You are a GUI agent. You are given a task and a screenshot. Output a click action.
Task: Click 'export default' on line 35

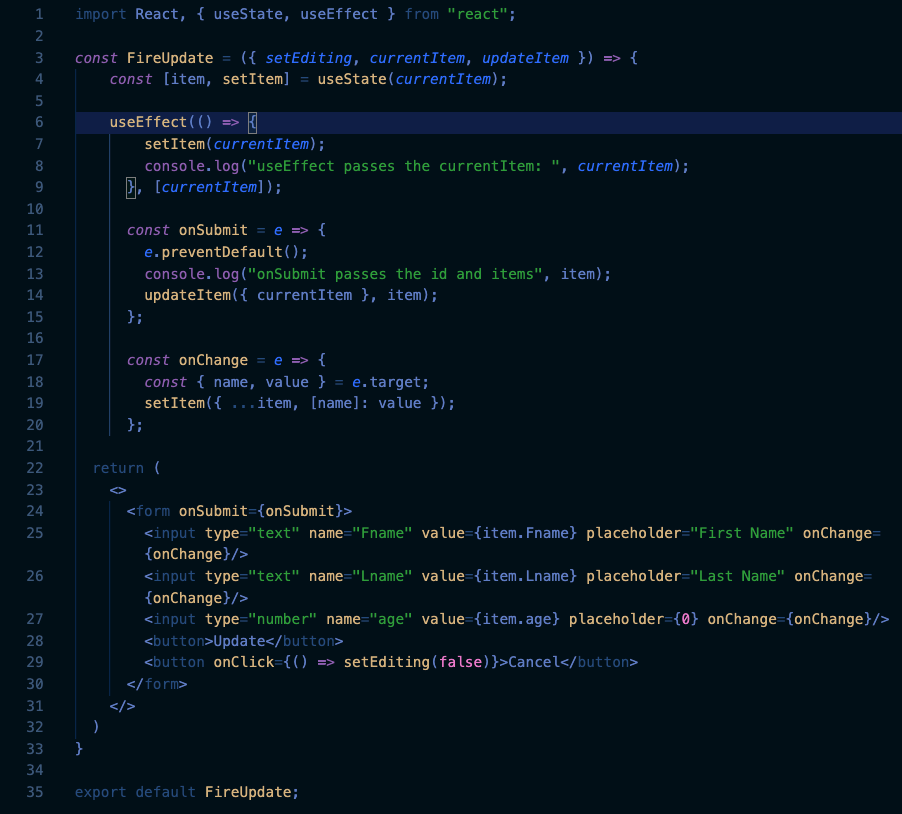click(x=135, y=792)
